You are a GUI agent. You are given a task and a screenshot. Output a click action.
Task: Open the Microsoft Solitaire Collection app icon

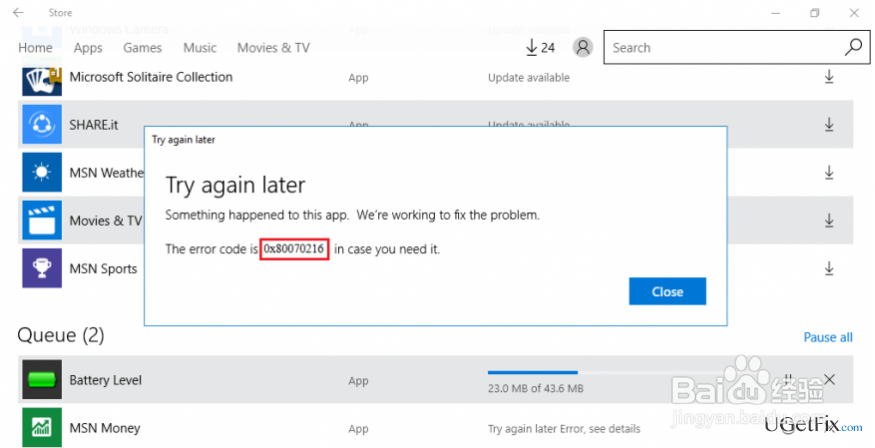click(42, 80)
